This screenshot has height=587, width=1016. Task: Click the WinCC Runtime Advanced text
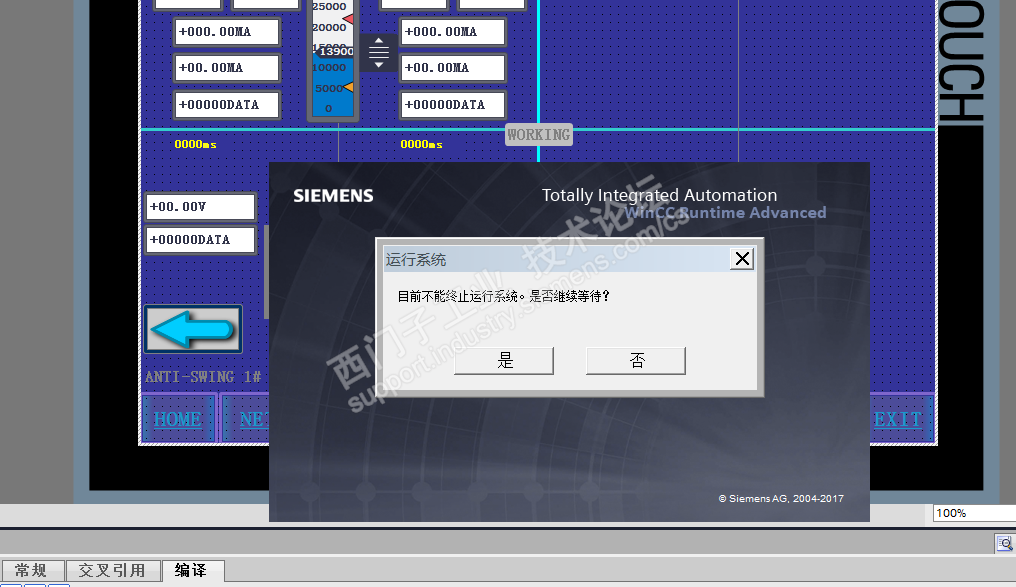click(x=725, y=213)
